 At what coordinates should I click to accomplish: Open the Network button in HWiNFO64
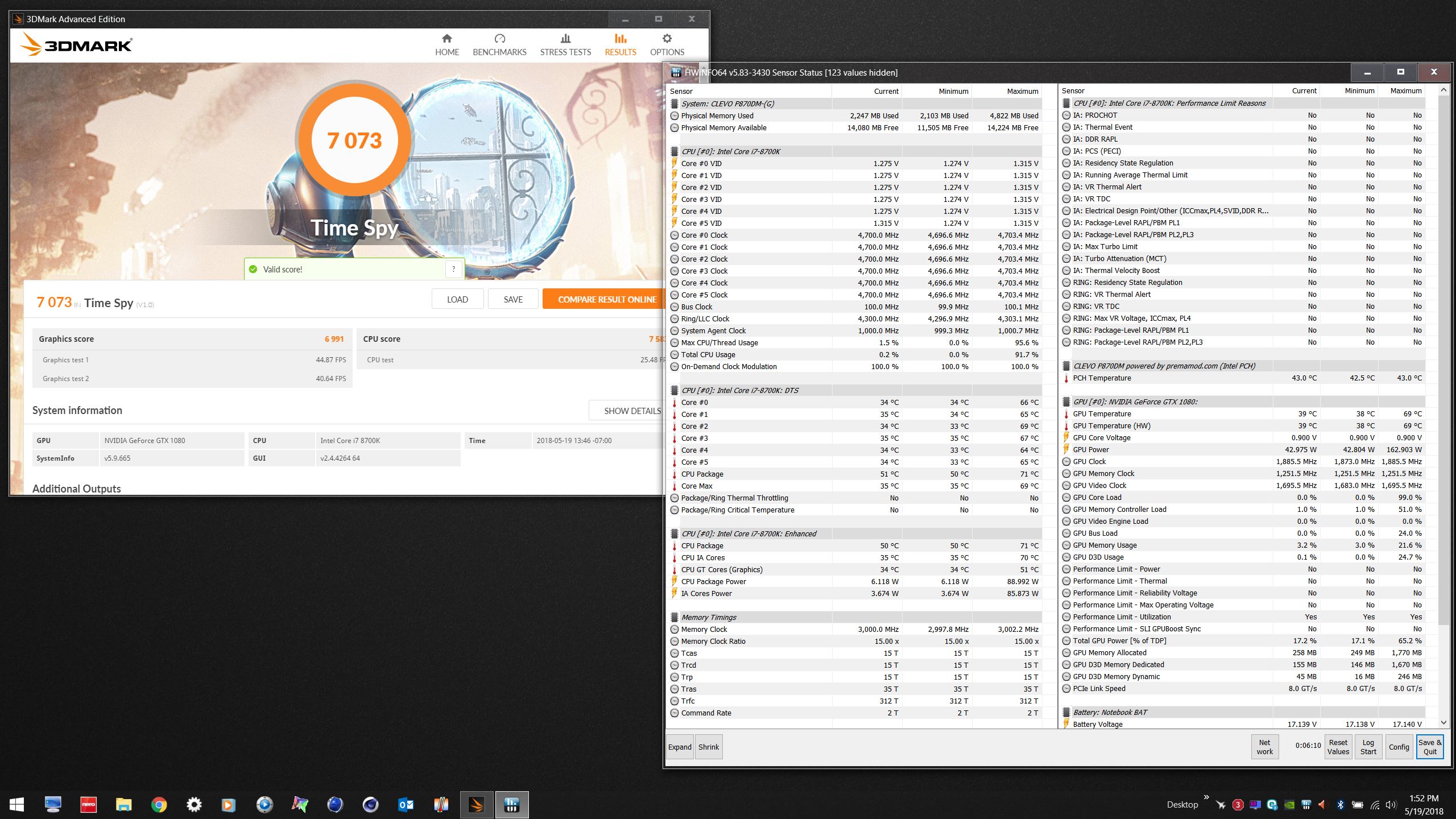(1265, 747)
